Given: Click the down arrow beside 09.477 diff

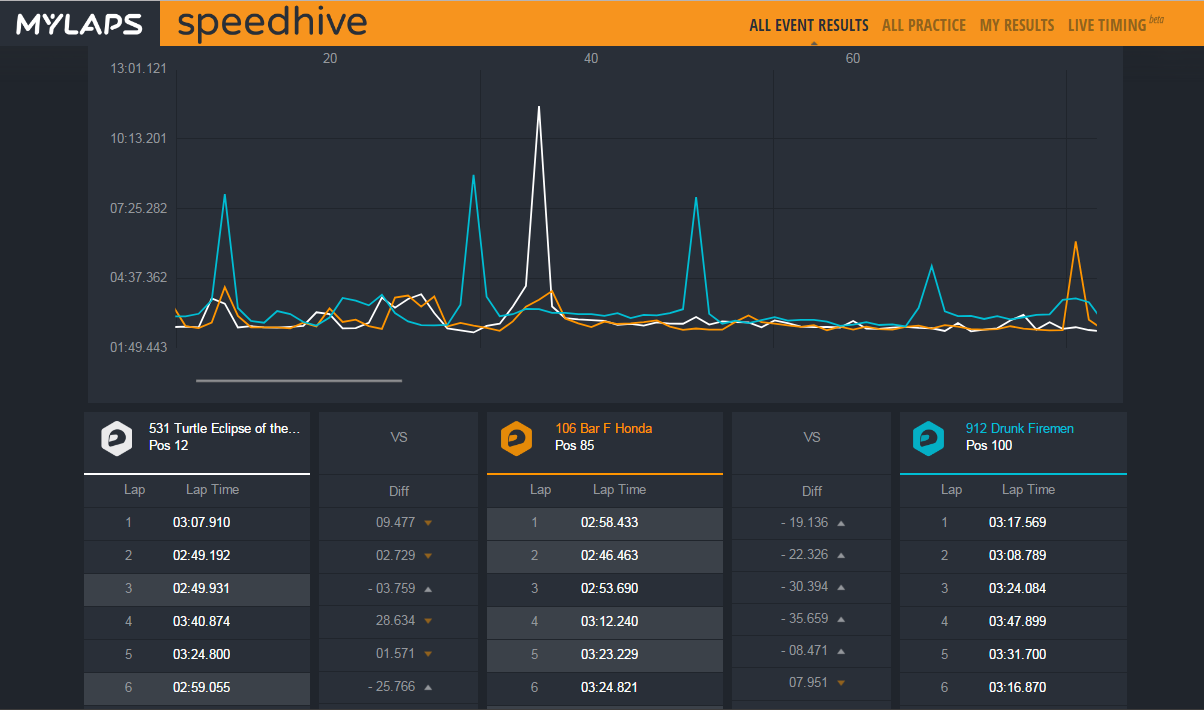Looking at the screenshot, I should point(428,522).
